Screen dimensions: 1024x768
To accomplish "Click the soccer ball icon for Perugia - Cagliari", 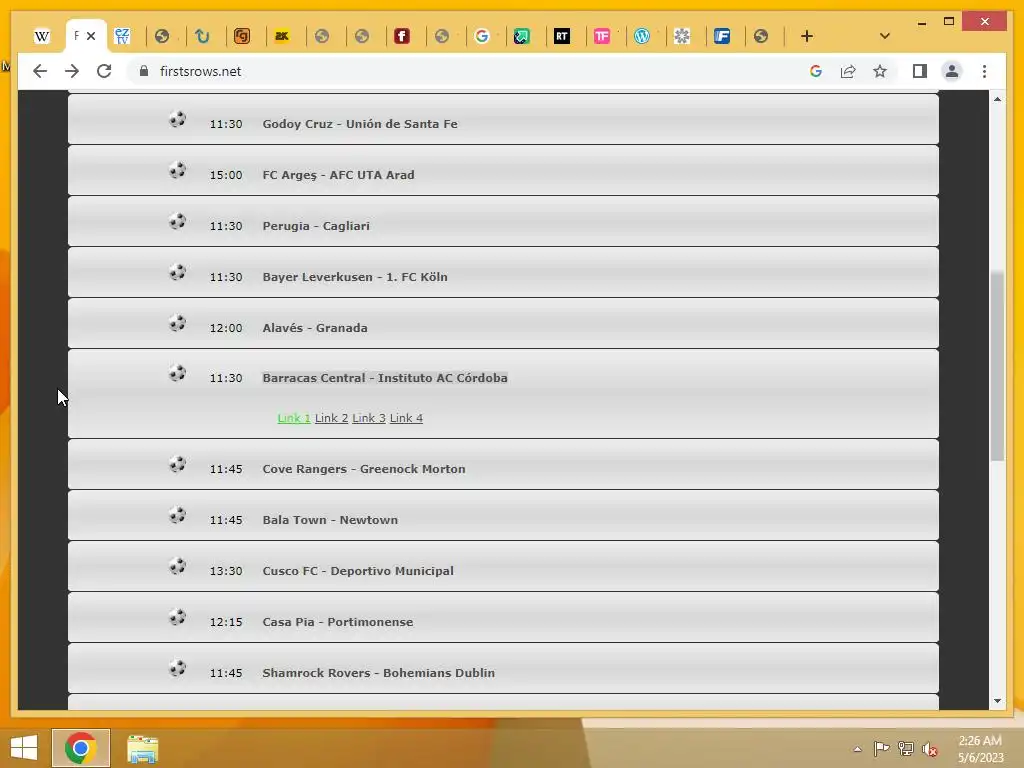I will pyautogui.click(x=178, y=221).
